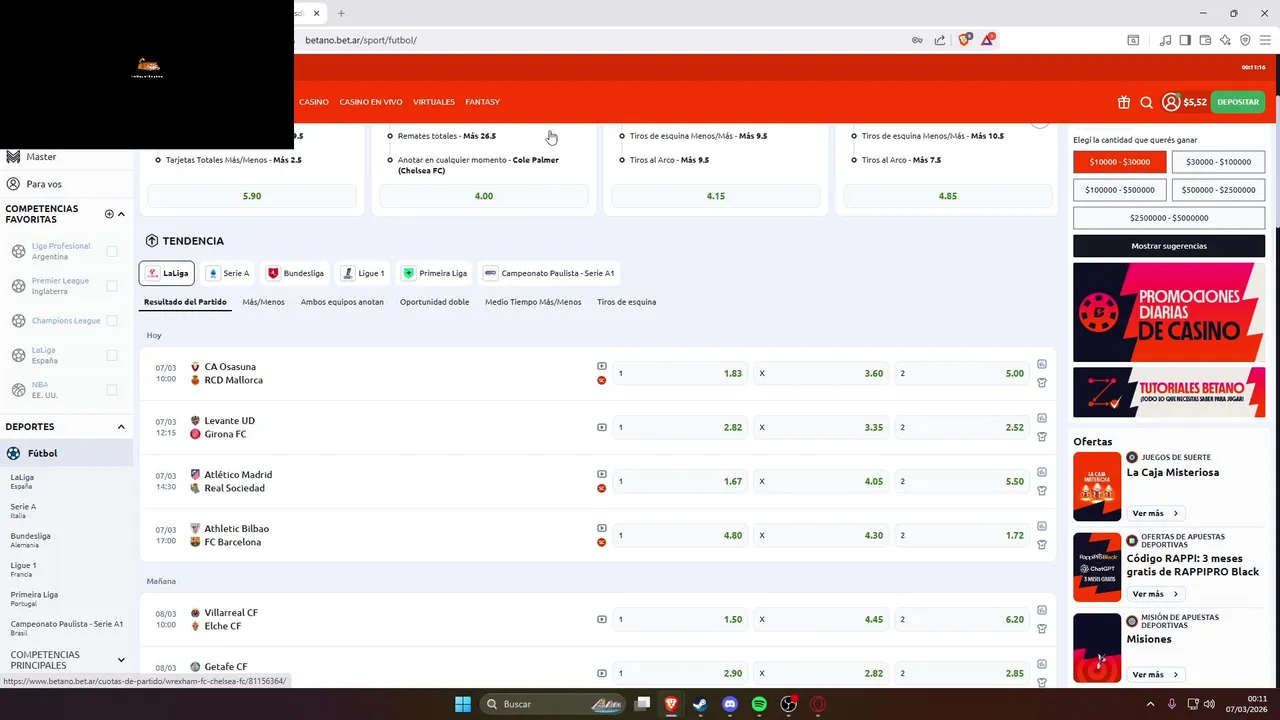Open Spotify from the taskbar

coord(759,704)
